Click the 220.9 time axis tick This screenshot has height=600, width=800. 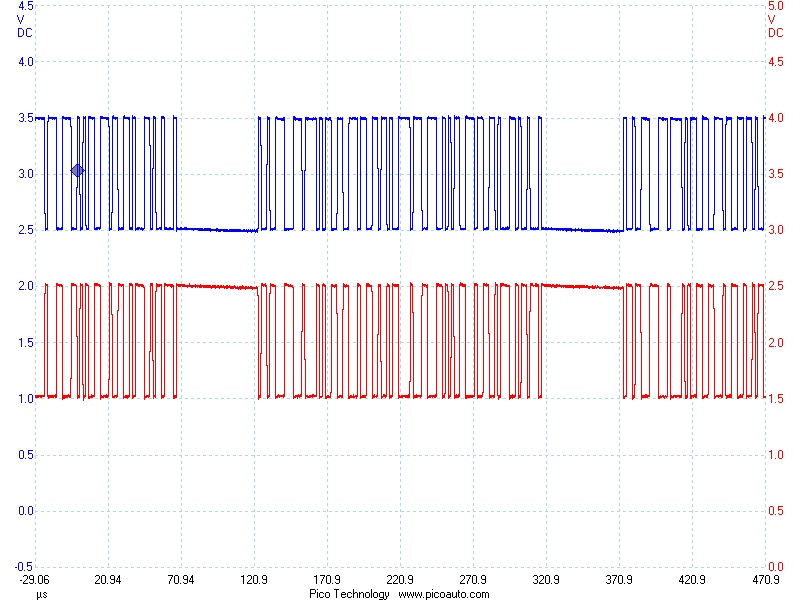[400, 580]
